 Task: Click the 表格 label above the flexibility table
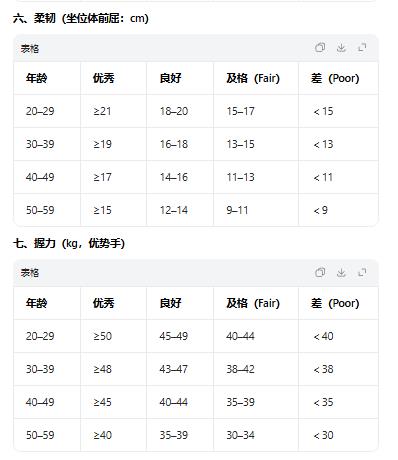click(x=30, y=49)
